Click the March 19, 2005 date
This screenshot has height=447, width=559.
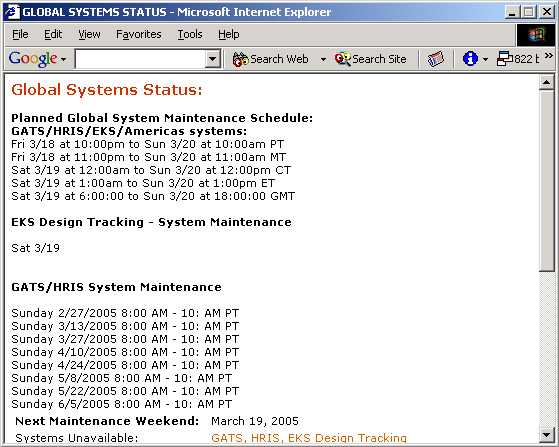(x=255, y=421)
